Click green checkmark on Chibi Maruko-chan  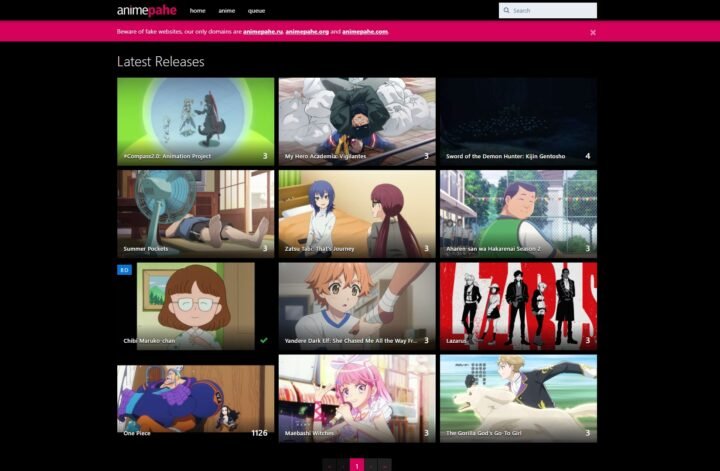tap(264, 340)
